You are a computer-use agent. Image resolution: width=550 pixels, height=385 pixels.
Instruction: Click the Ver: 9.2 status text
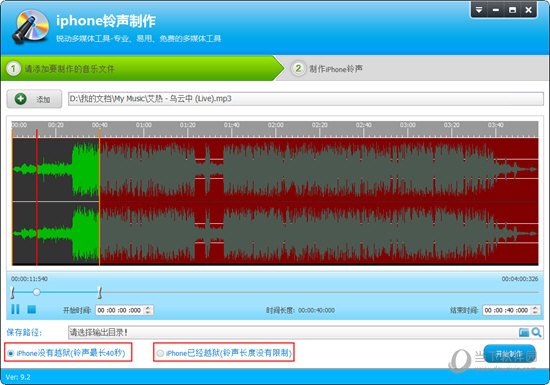(x=18, y=377)
